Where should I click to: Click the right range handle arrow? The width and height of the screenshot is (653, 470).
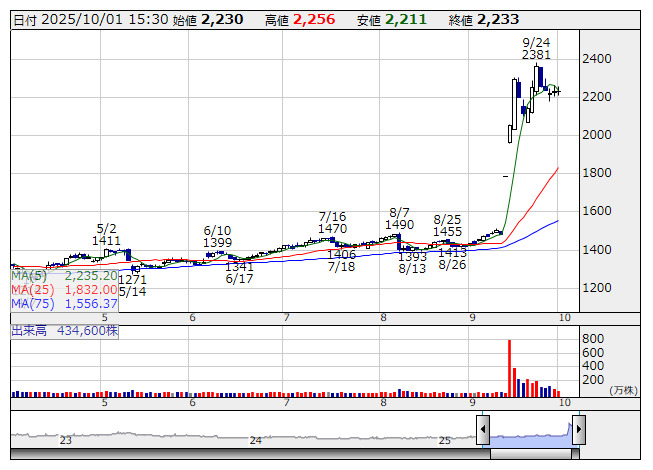[578, 431]
